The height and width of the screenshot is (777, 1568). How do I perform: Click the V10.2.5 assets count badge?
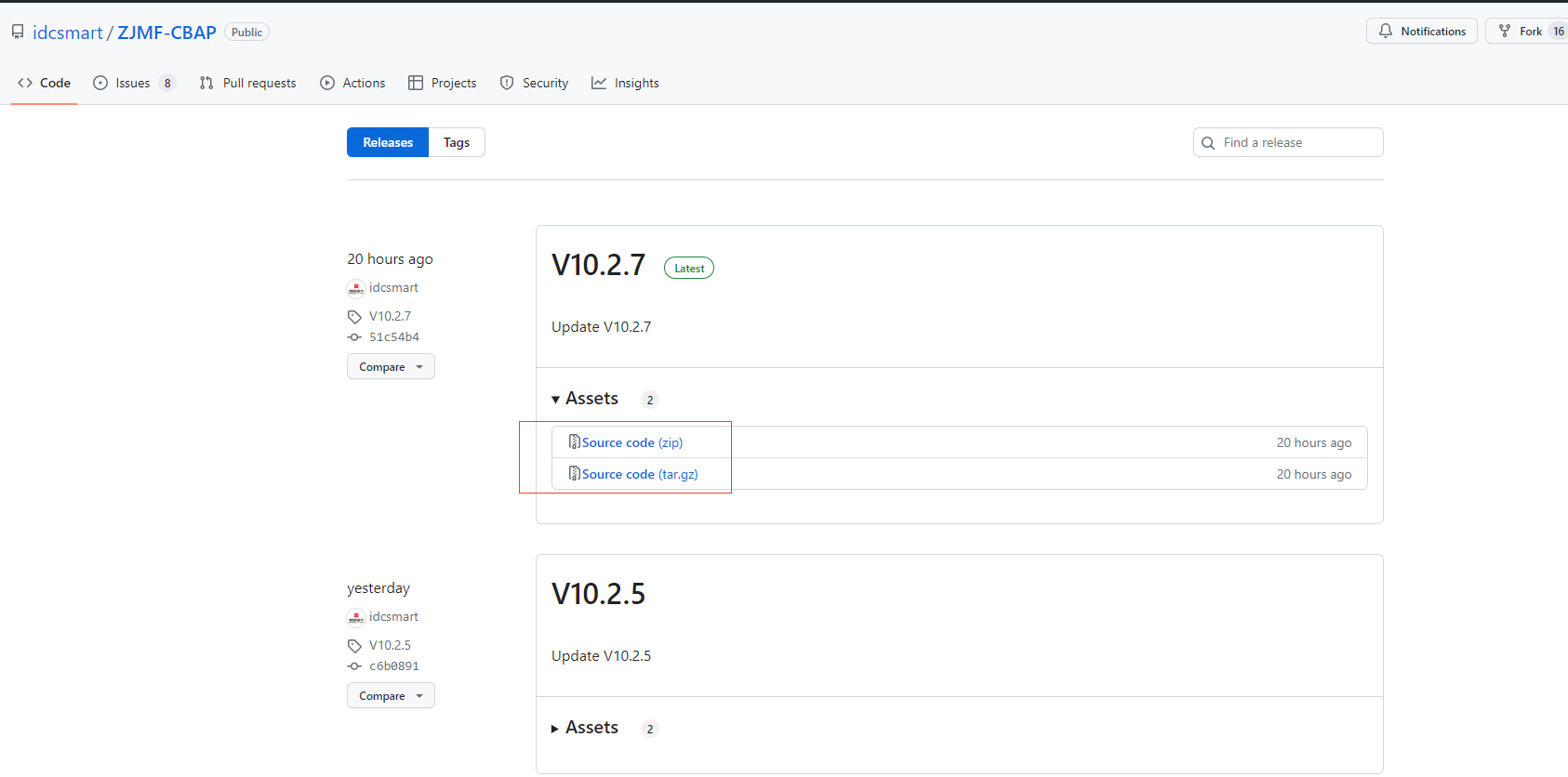click(x=650, y=729)
